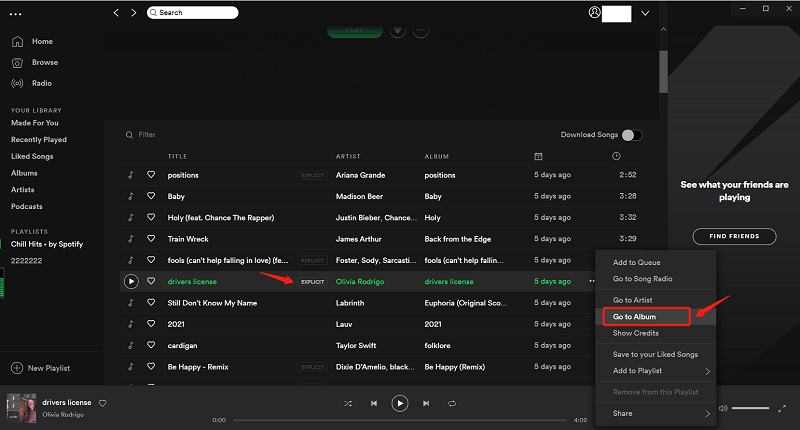
Task: Click the playback progress bar
Action: 400,420
